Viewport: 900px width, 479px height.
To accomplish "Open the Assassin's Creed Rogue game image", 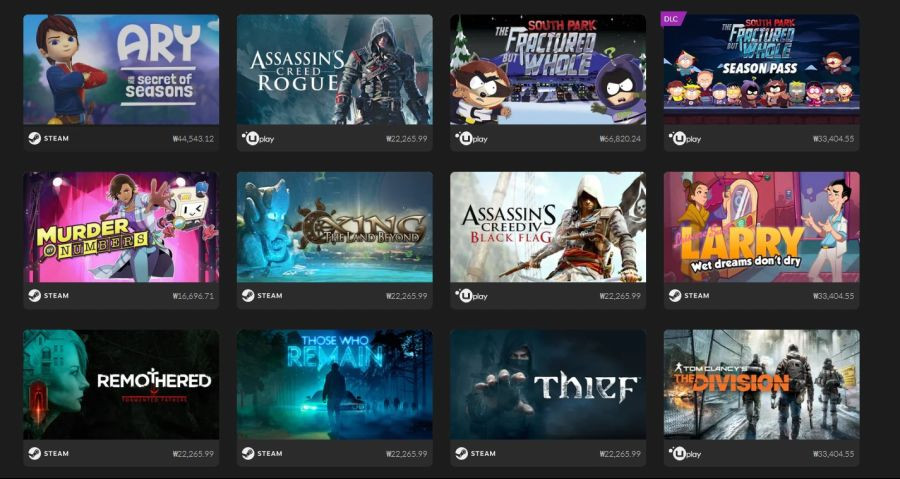I will pos(335,69).
